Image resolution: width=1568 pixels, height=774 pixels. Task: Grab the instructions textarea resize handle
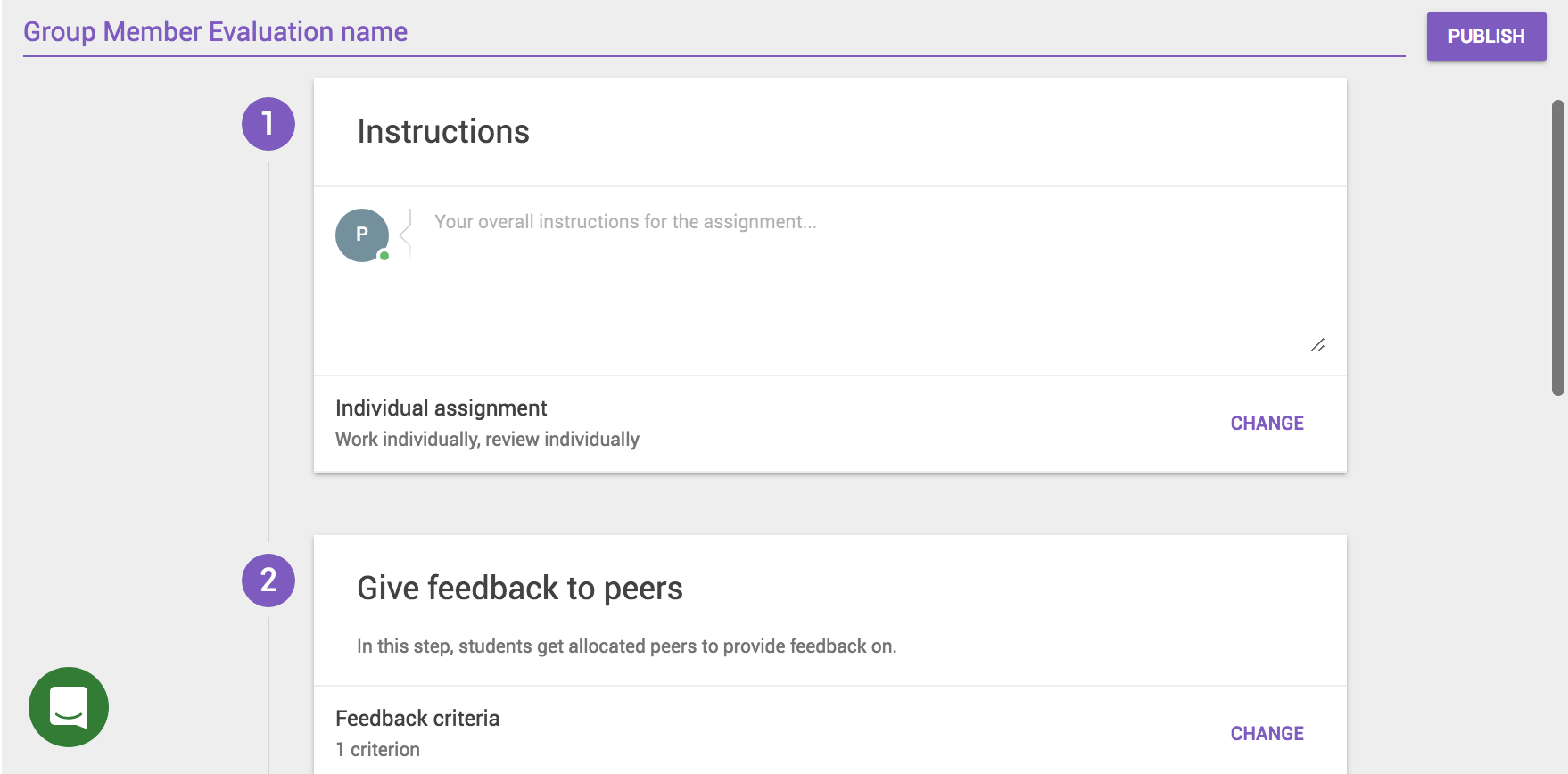[1317, 345]
